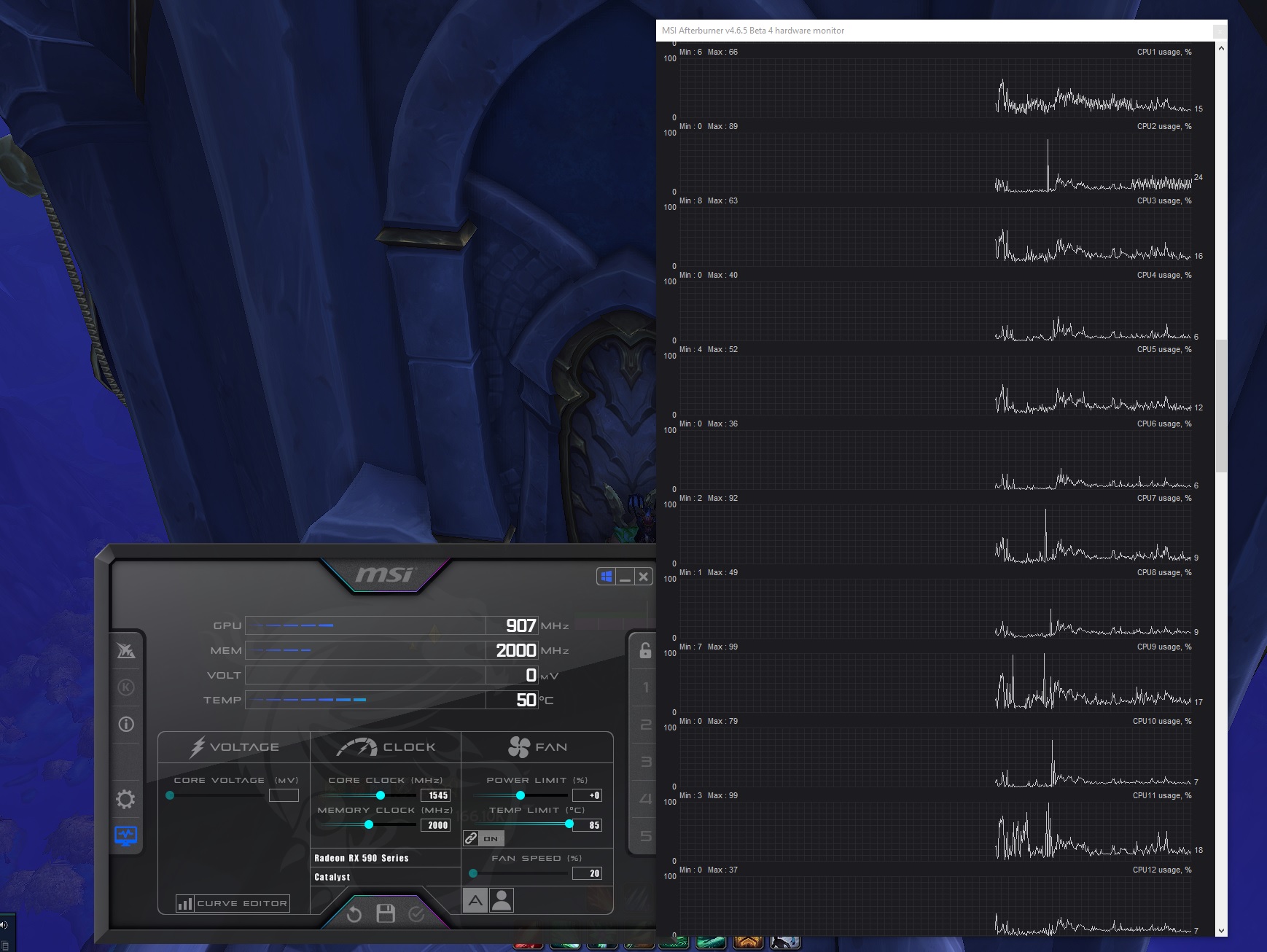Click the volume speaker icon in tray

(x=4, y=925)
